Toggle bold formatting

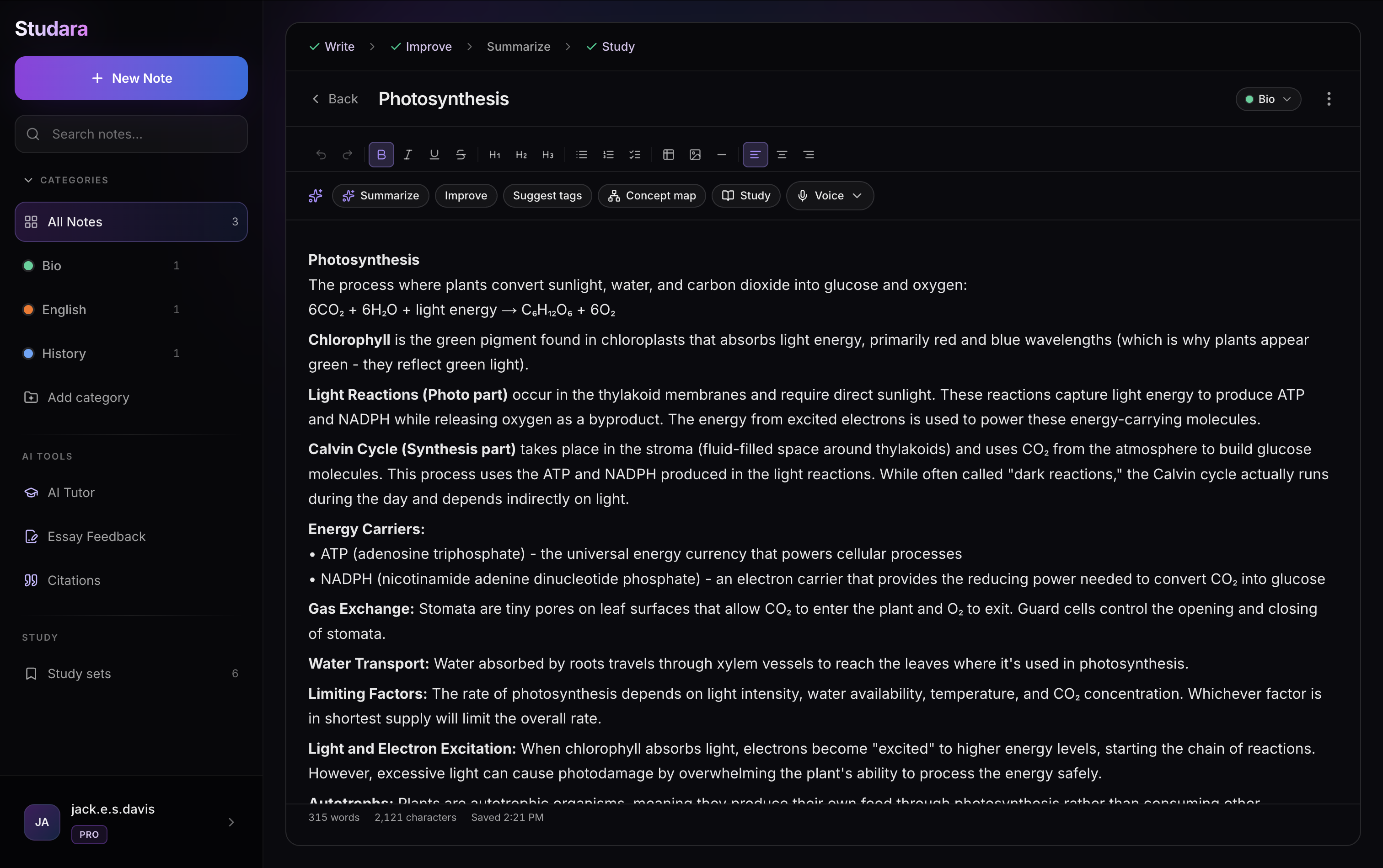(x=381, y=155)
